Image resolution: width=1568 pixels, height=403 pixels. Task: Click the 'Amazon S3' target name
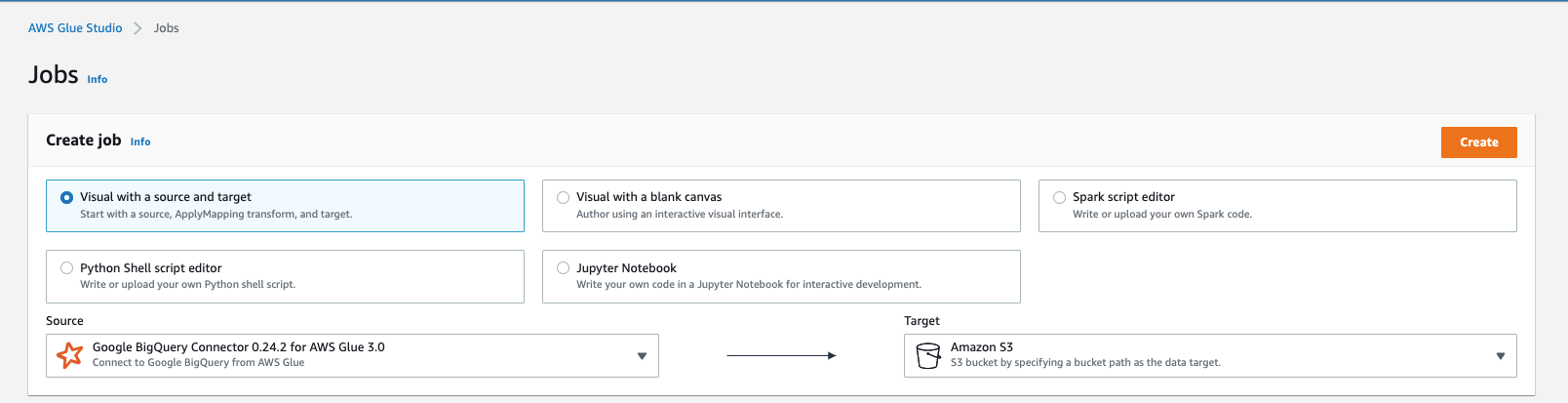[982, 347]
